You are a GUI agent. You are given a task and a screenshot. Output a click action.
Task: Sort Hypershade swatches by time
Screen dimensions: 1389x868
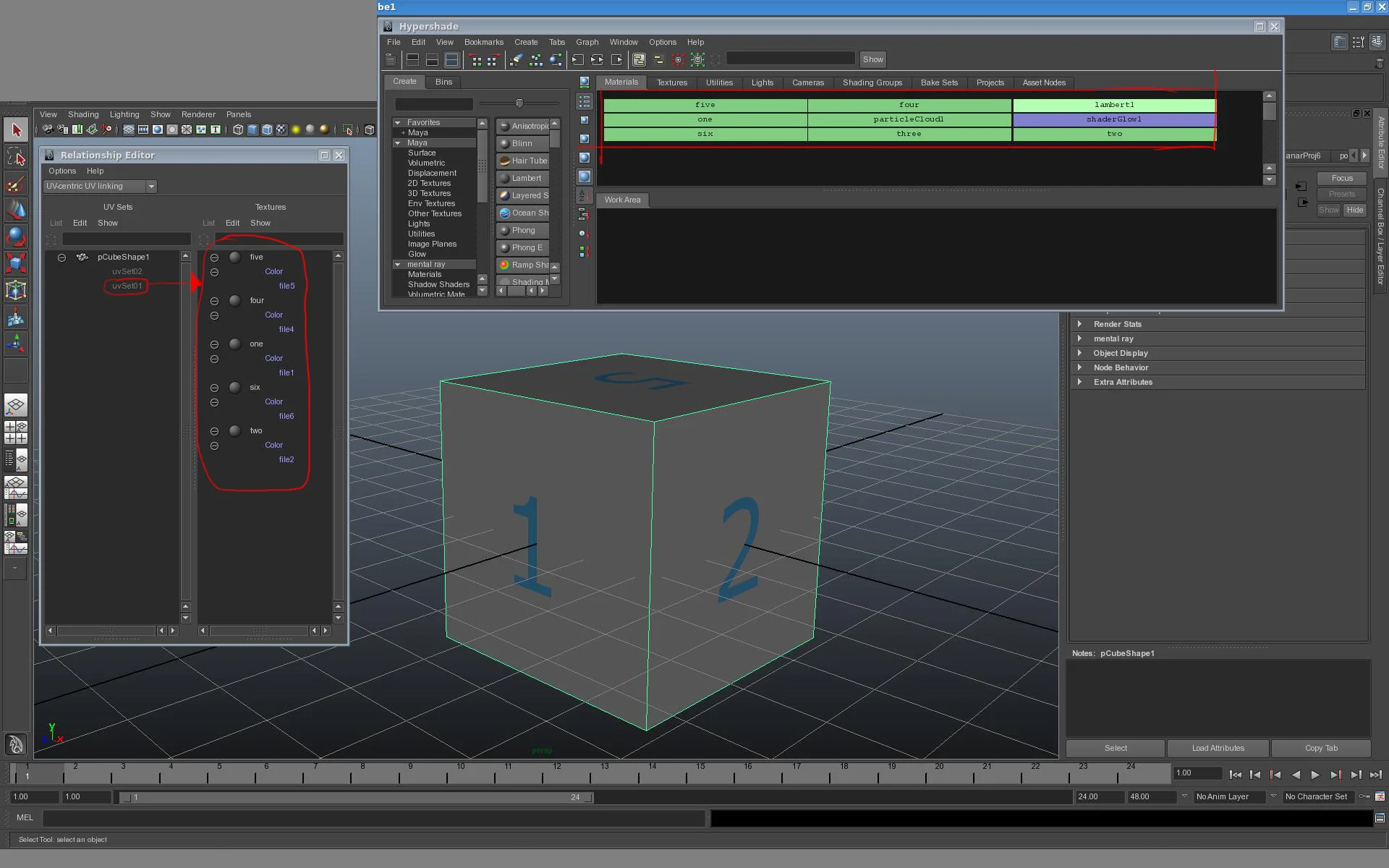(x=584, y=233)
